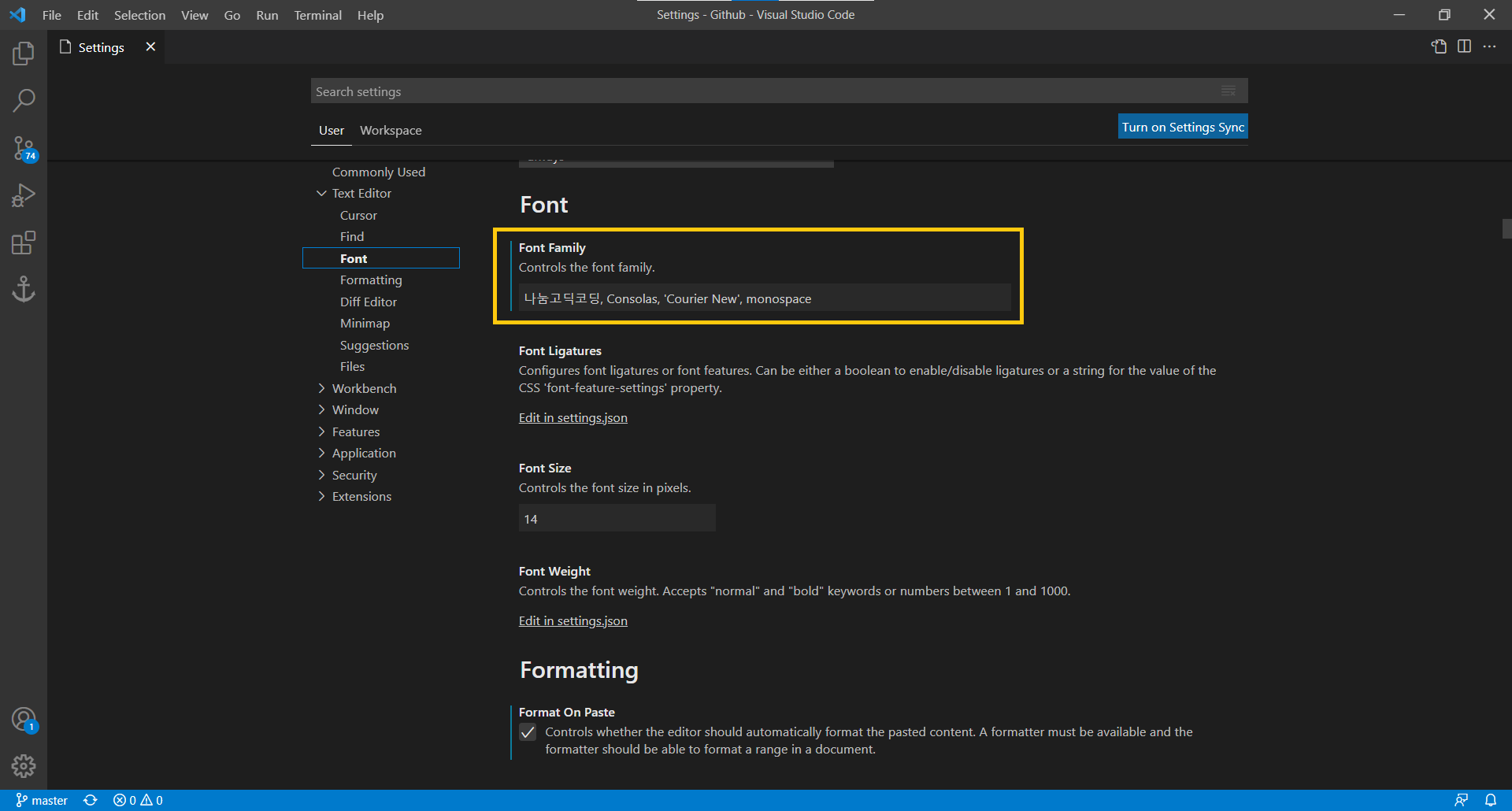1512x811 pixels.
Task: Expand the Security settings section
Action: [321, 475]
